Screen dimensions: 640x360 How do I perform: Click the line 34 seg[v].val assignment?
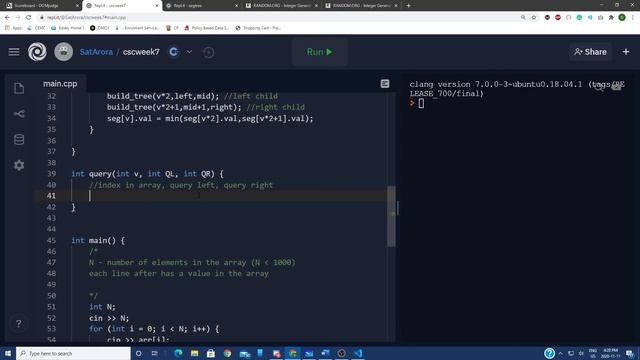pyautogui.click(x=210, y=119)
